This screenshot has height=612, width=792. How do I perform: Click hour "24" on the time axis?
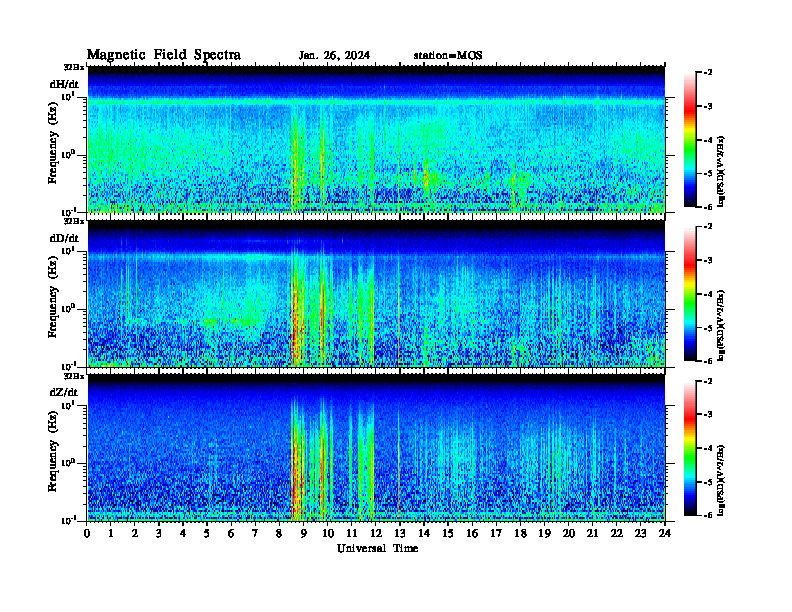665,533
